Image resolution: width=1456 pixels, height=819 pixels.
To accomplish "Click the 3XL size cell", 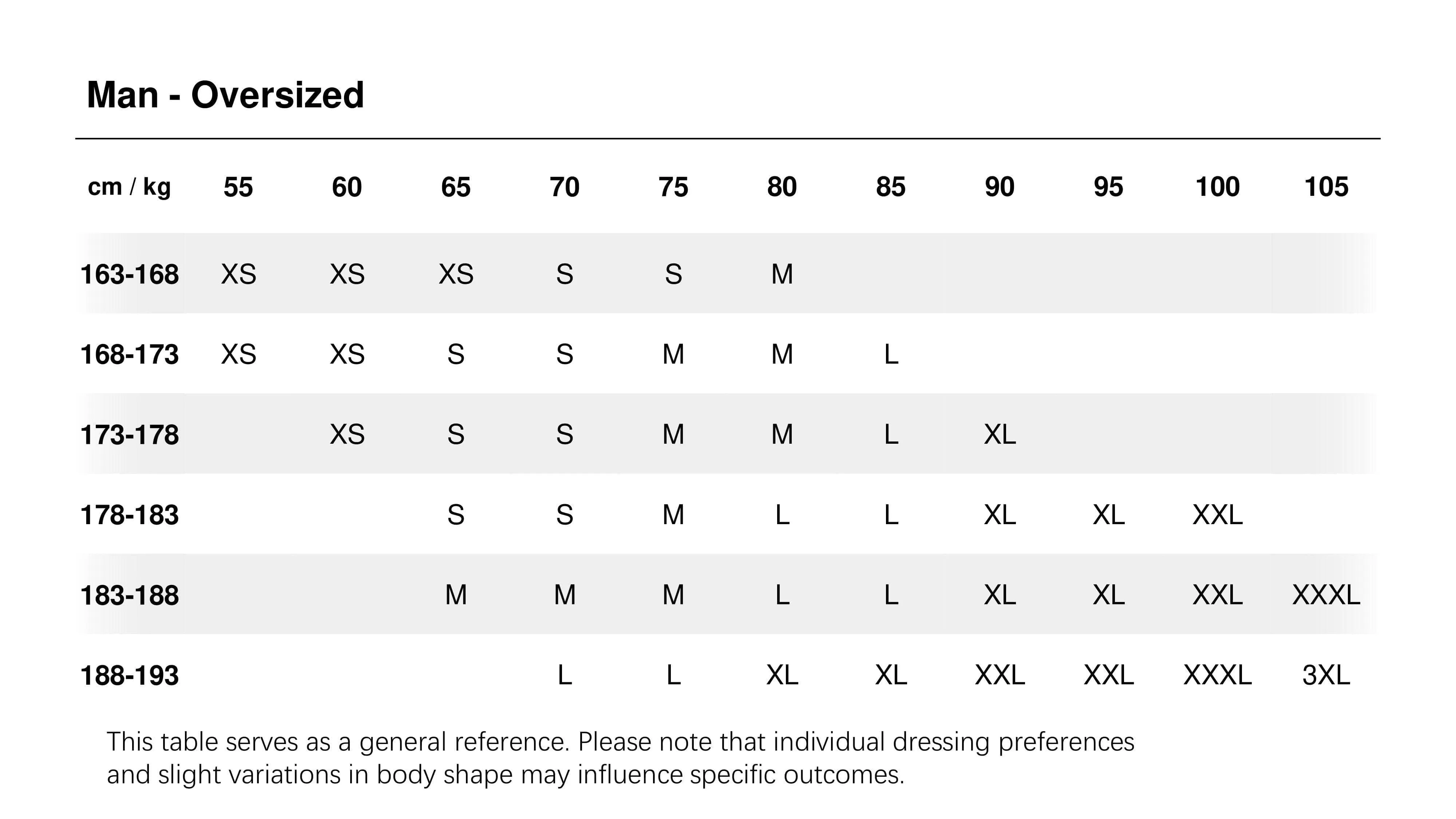I will 1326,675.
